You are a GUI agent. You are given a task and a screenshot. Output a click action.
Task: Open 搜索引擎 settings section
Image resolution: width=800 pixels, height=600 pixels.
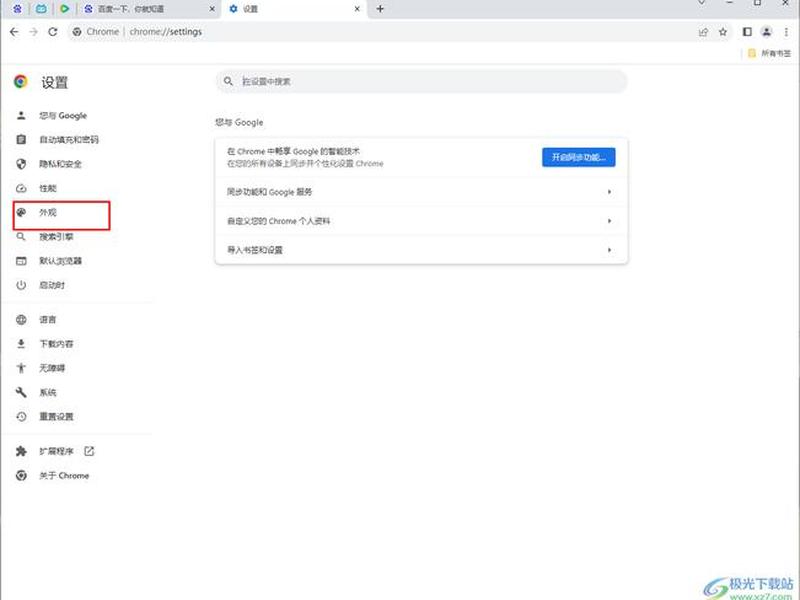pyautogui.click(x=56, y=237)
